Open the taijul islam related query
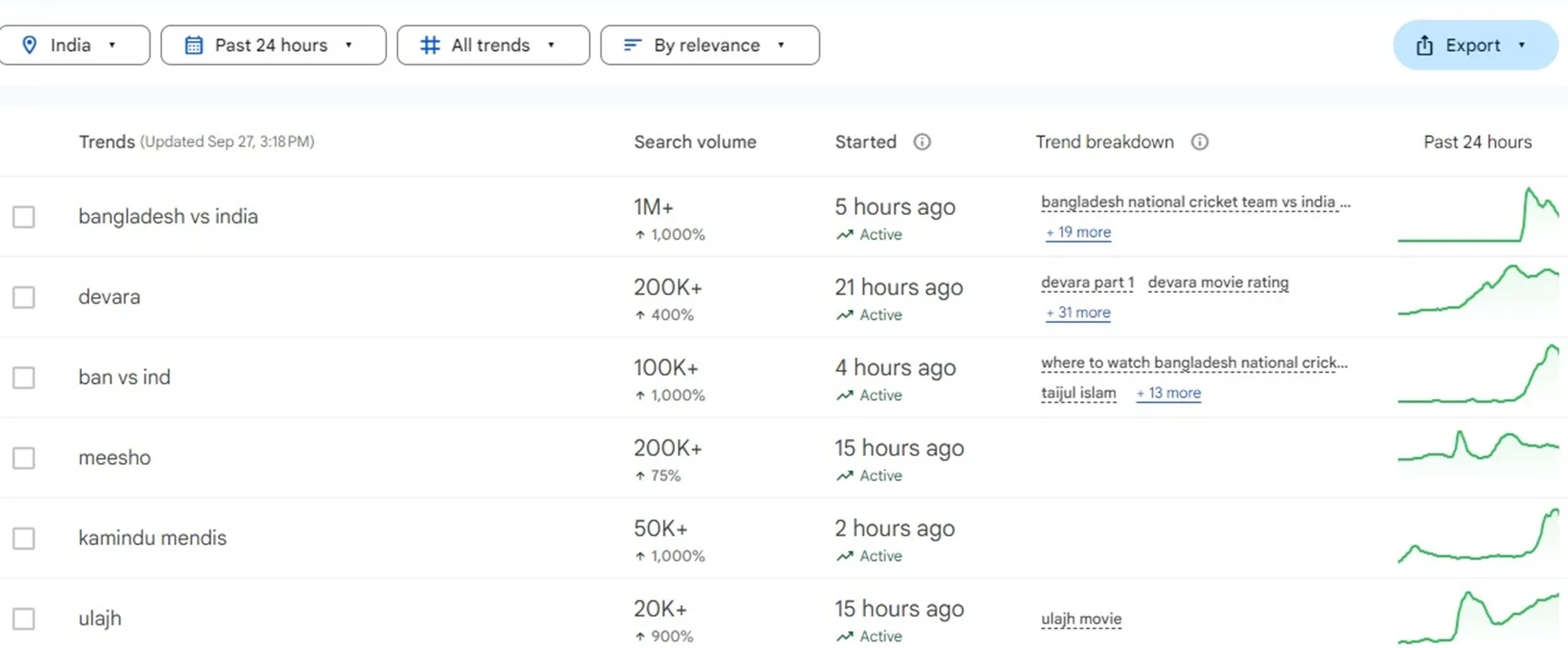1568x648 pixels. coord(1078,393)
